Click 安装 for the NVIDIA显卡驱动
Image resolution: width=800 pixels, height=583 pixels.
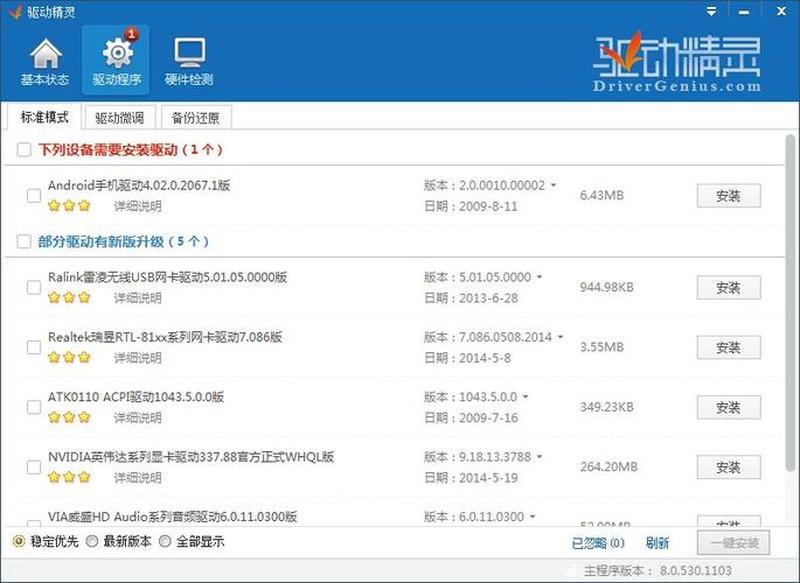coord(729,467)
